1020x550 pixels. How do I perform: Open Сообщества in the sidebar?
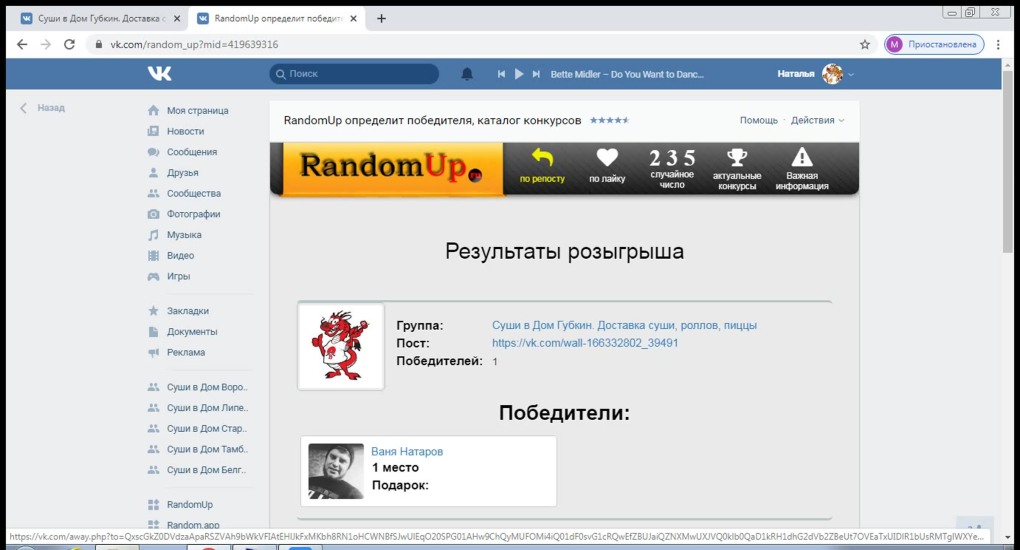click(194, 194)
